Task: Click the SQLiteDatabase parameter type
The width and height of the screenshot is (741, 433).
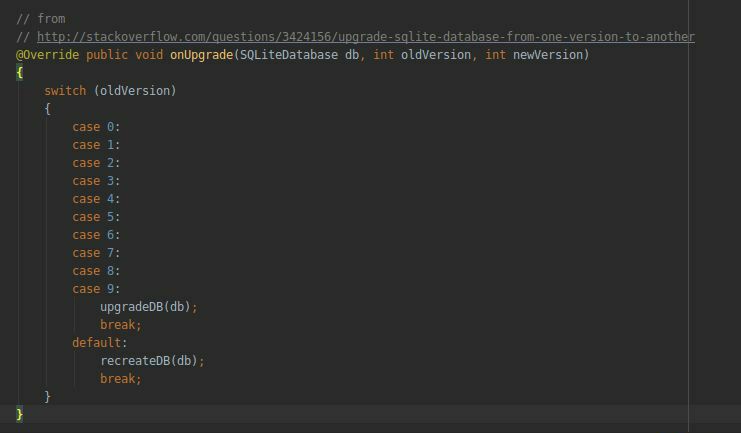Action: (289, 55)
